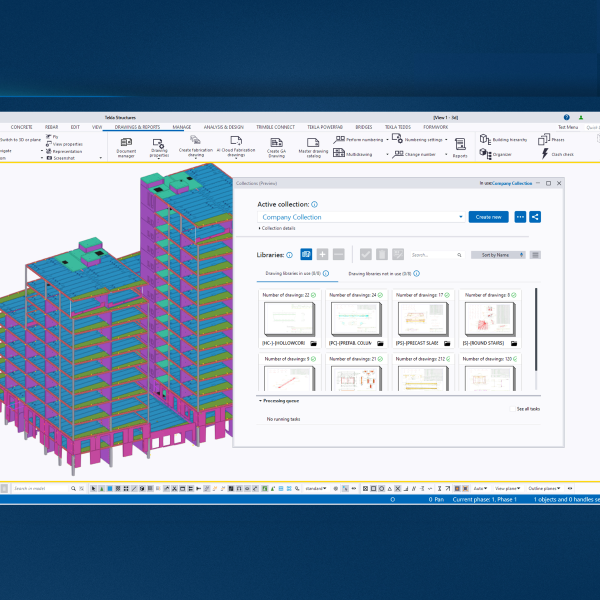Click the Multidrawing icon
Viewport: 600px width, 600px height.
pyautogui.click(x=339, y=153)
